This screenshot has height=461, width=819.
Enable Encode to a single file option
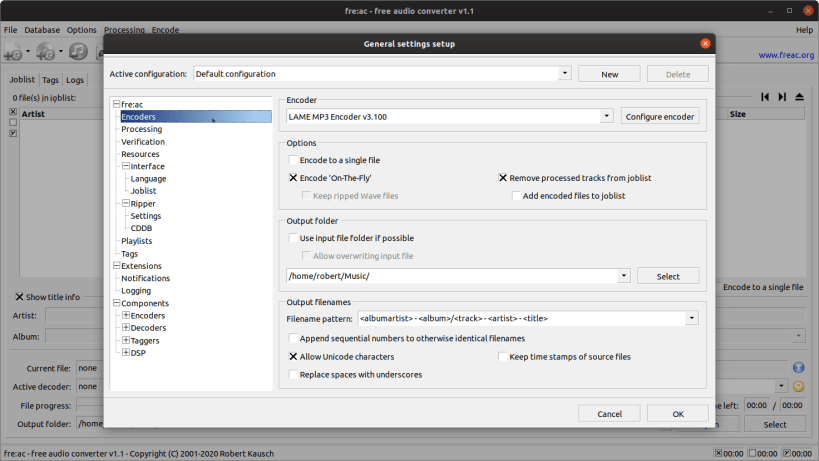coord(294,160)
